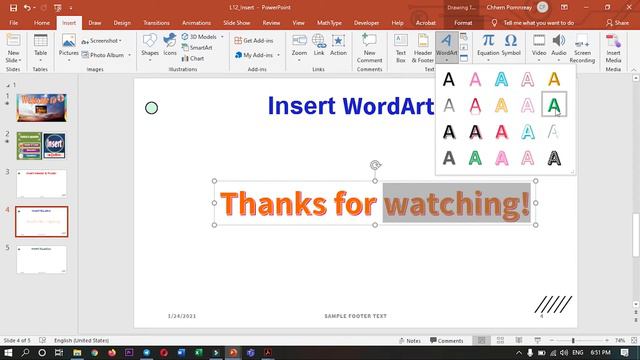Open the Animations tab
The width and height of the screenshot is (640, 360).
click(x=196, y=23)
